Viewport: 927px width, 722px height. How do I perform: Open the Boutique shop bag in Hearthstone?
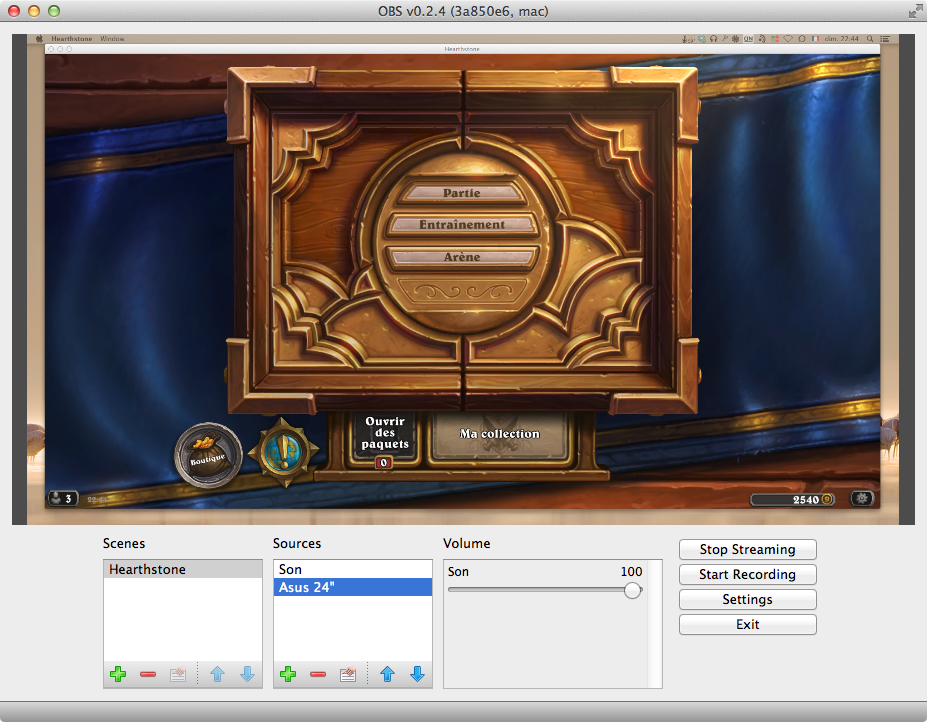coord(208,455)
